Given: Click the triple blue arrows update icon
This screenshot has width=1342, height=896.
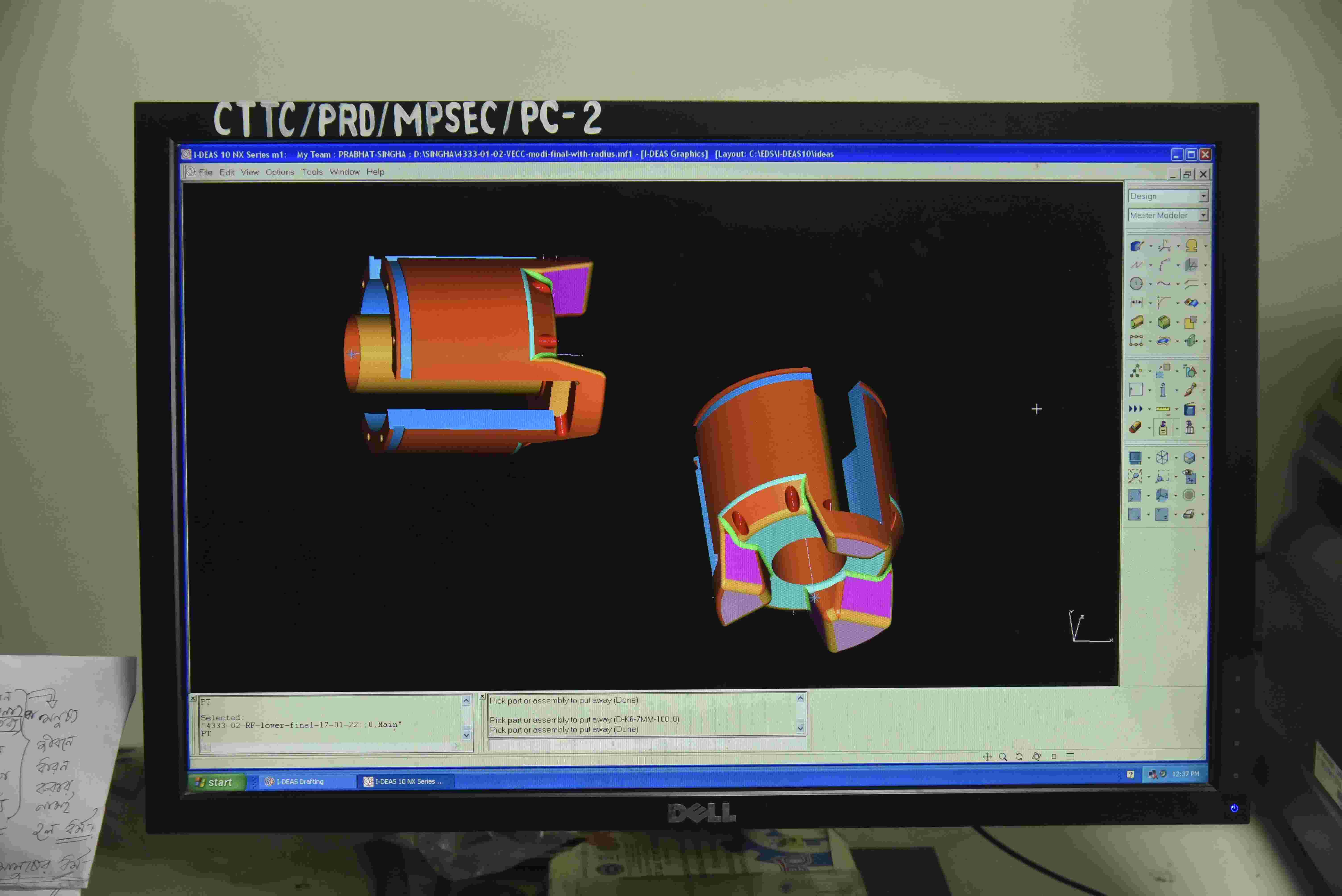Looking at the screenshot, I should tap(1135, 409).
